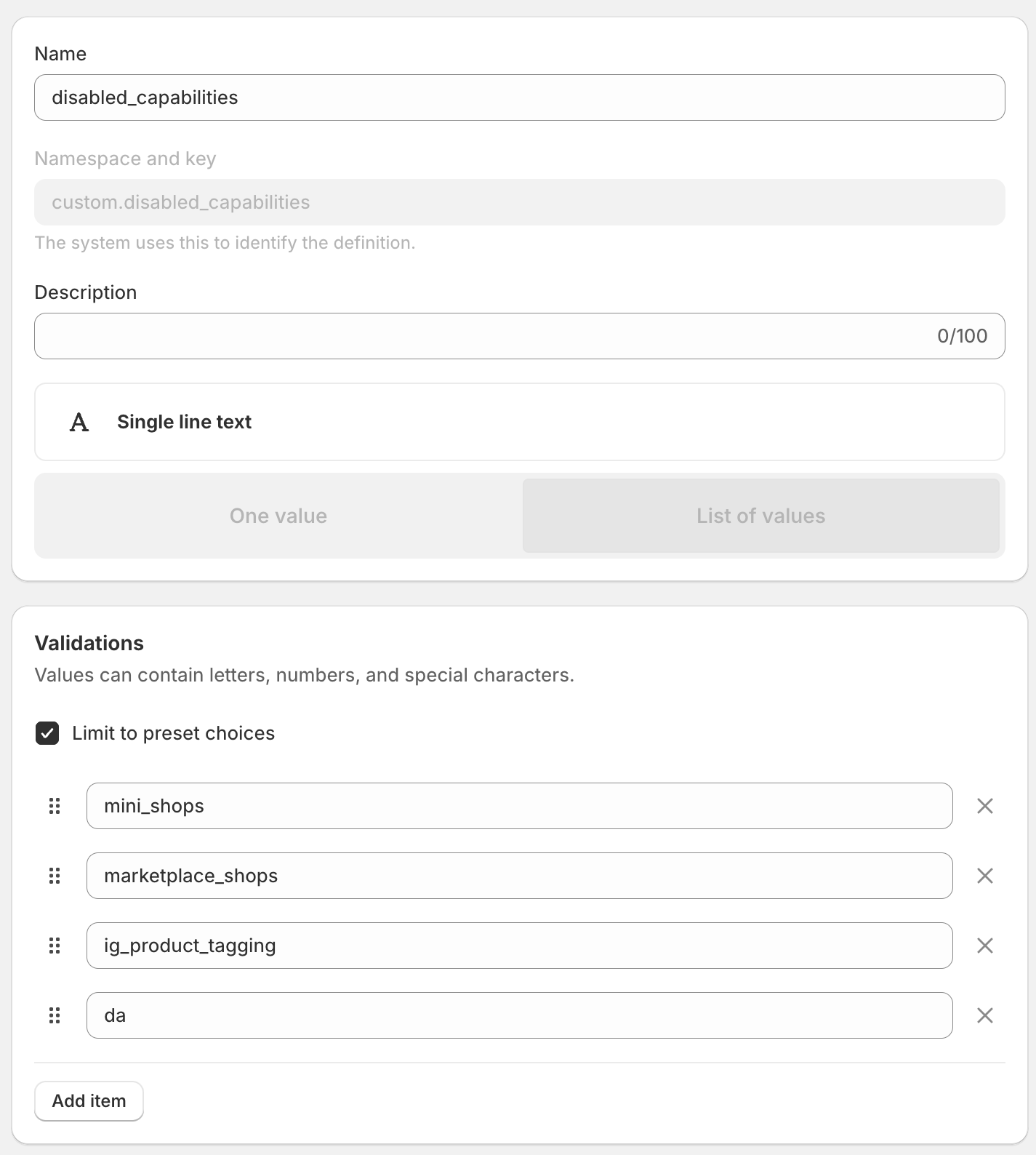Click the drag handle beside ig_product_tagging
This screenshot has width=1036, height=1155.
coord(55,946)
